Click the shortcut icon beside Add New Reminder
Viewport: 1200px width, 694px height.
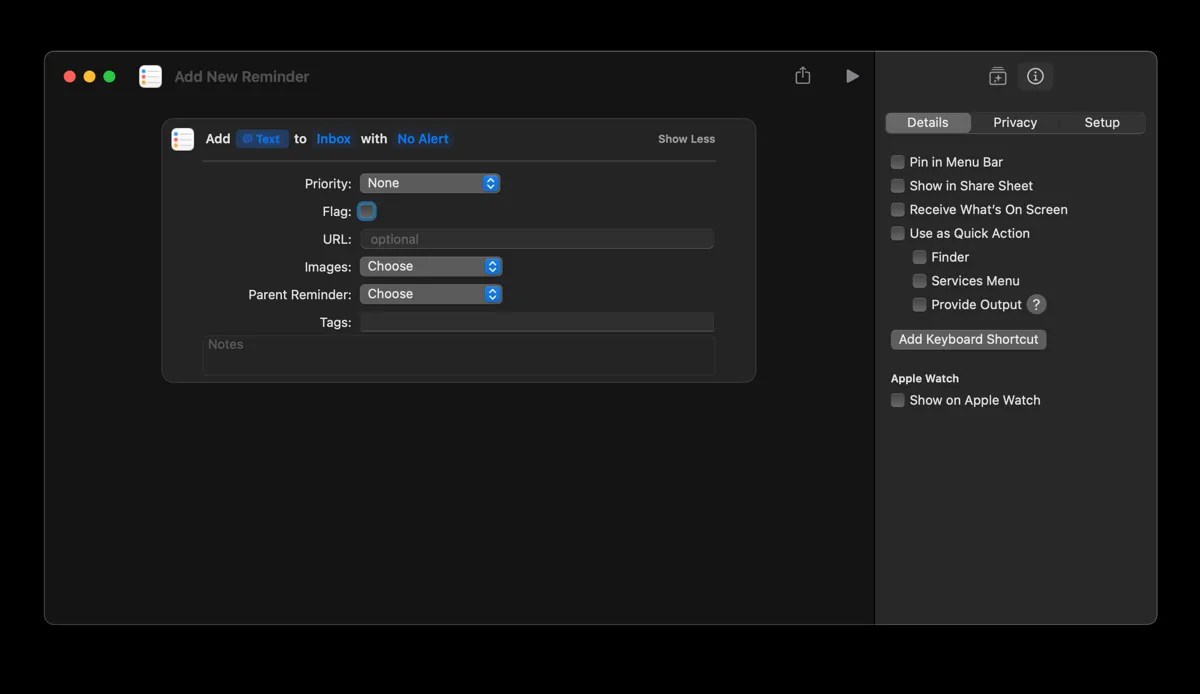pos(150,76)
